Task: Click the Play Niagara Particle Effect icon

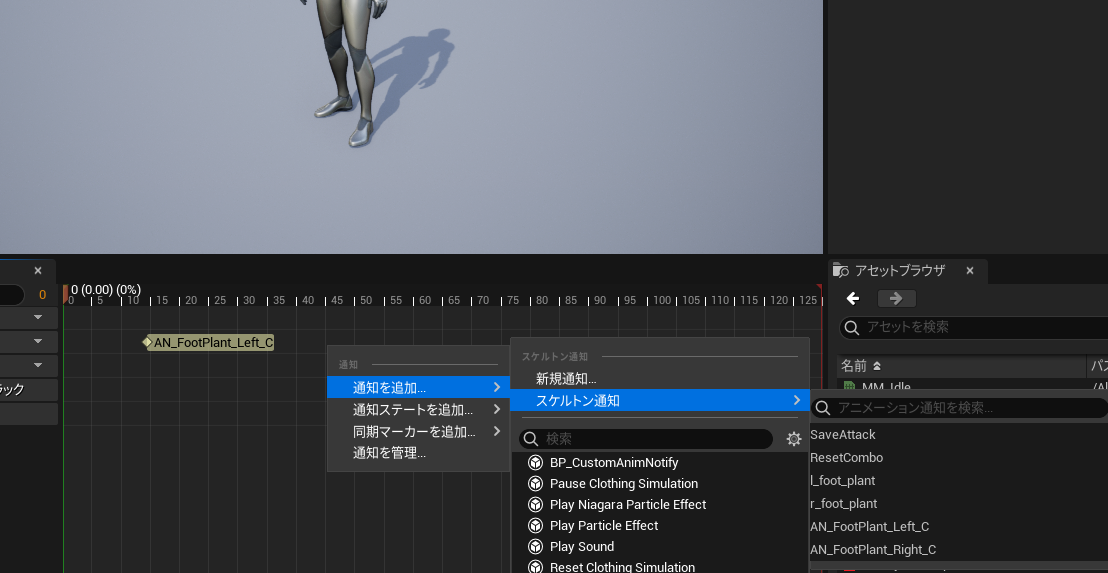Action: [535, 504]
